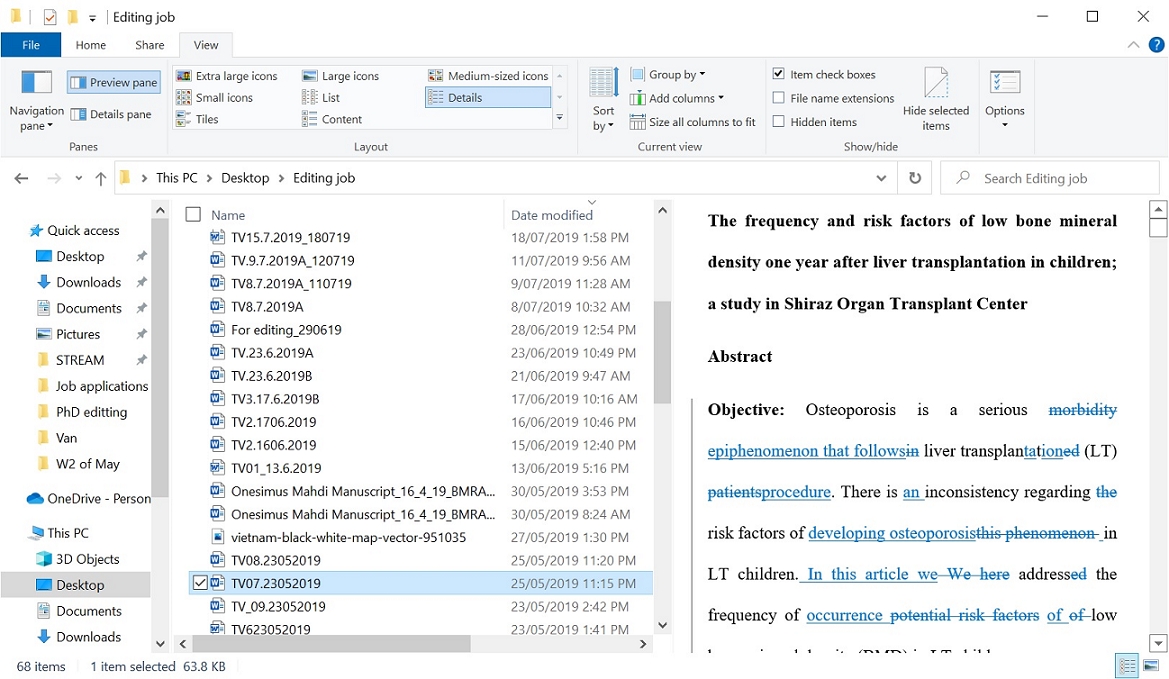Click the file list vertical scrollbar thumb
The height and width of the screenshot is (679, 1169).
662,351
